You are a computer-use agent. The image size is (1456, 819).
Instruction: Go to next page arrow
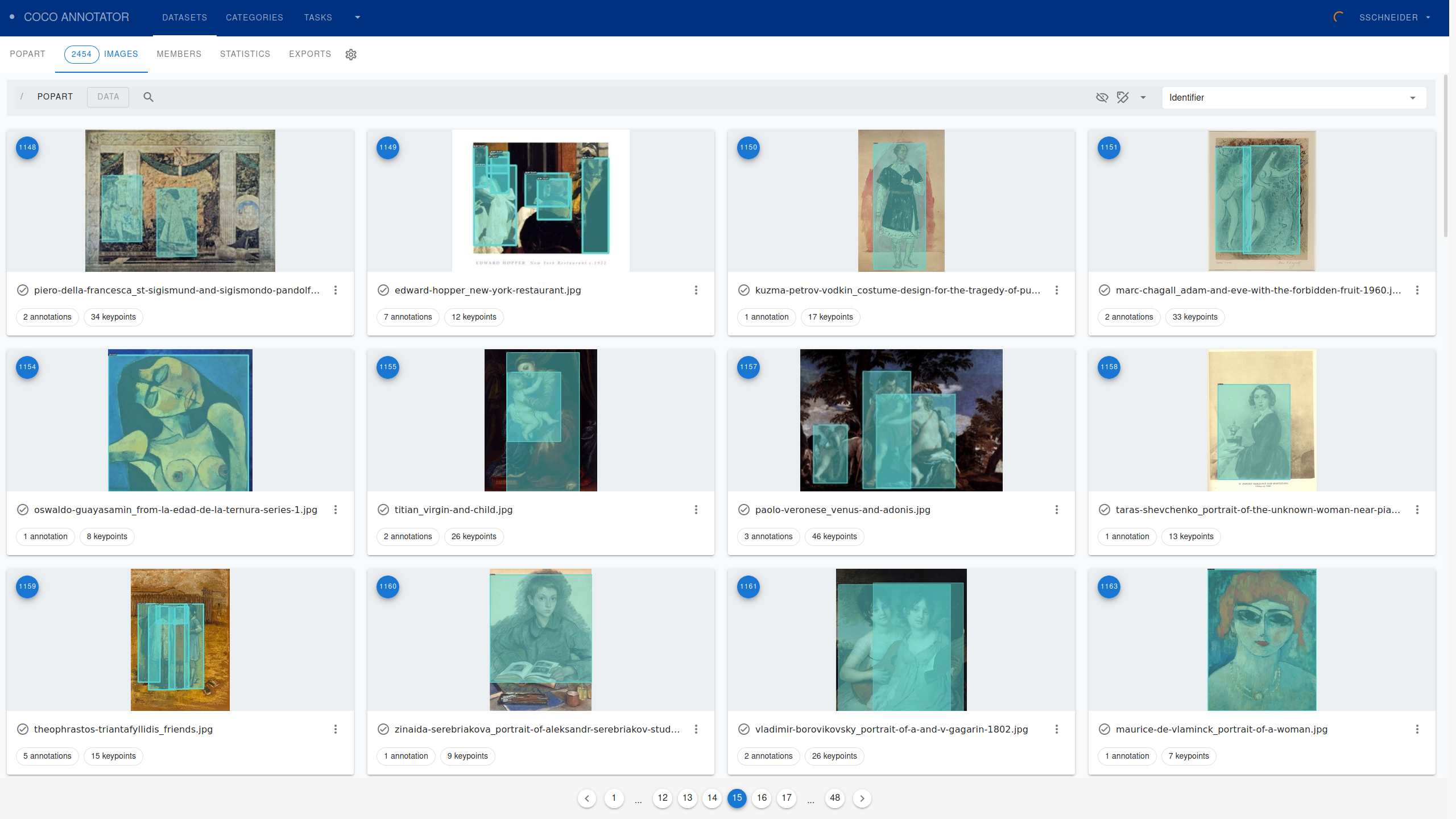coord(862,798)
